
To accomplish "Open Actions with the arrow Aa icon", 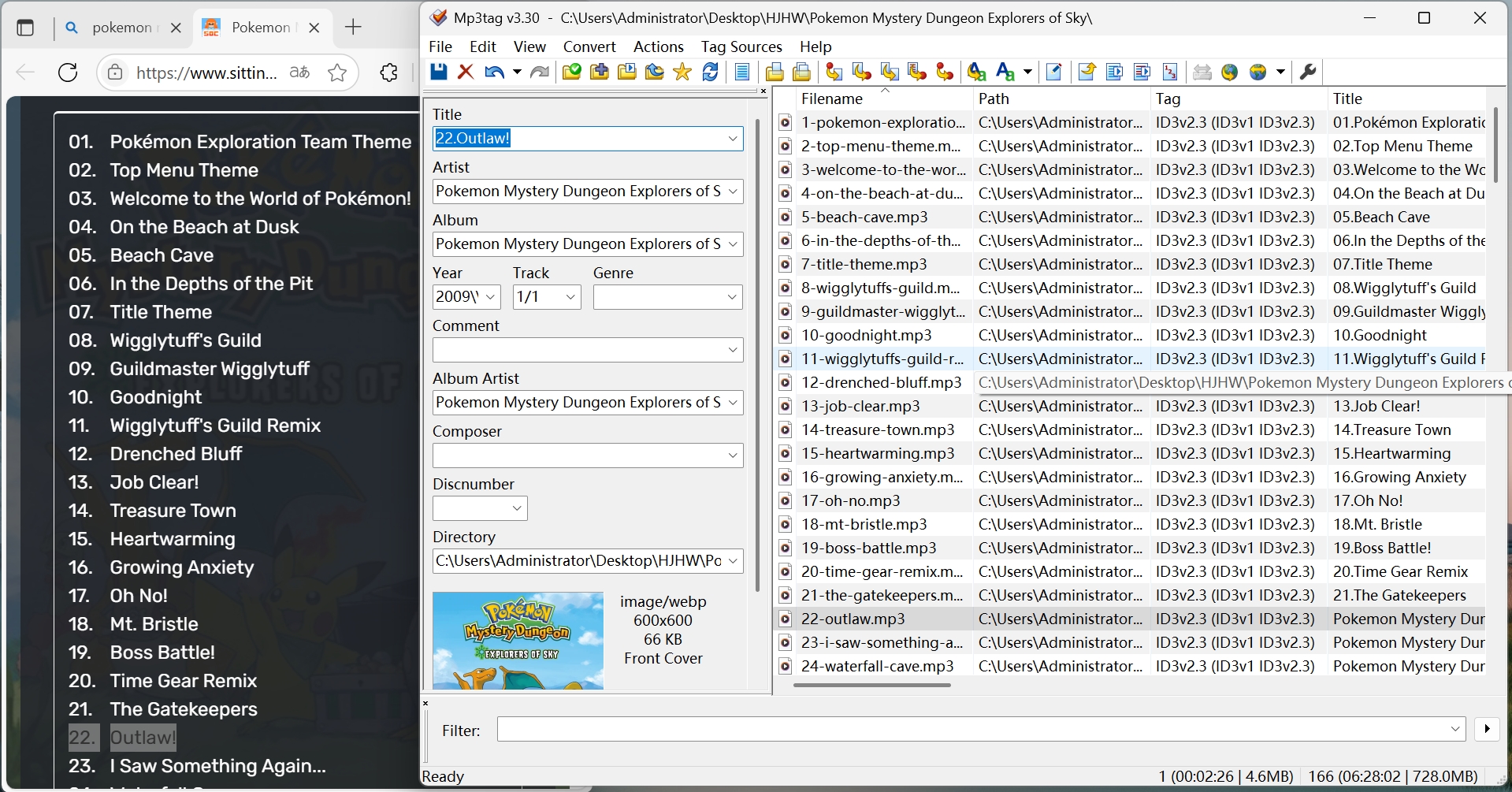I will [977, 72].
